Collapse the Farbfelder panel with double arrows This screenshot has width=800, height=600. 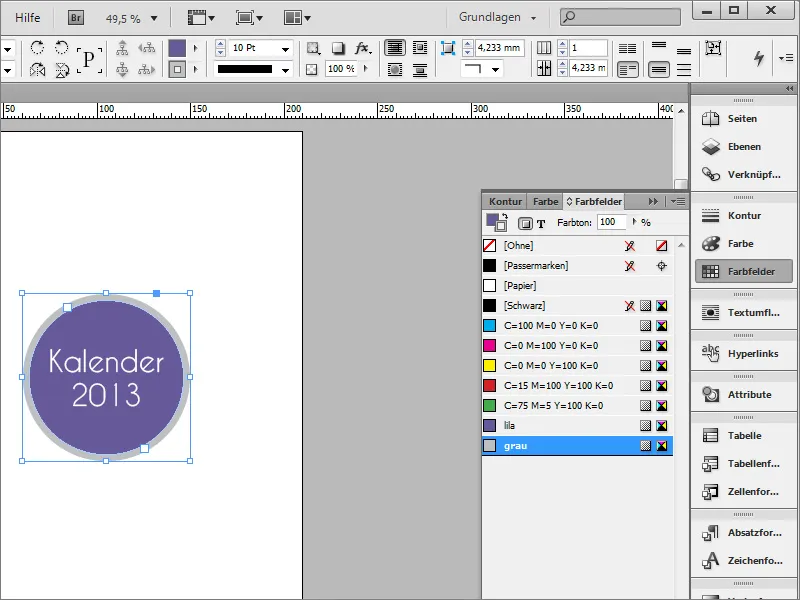pyautogui.click(x=653, y=202)
